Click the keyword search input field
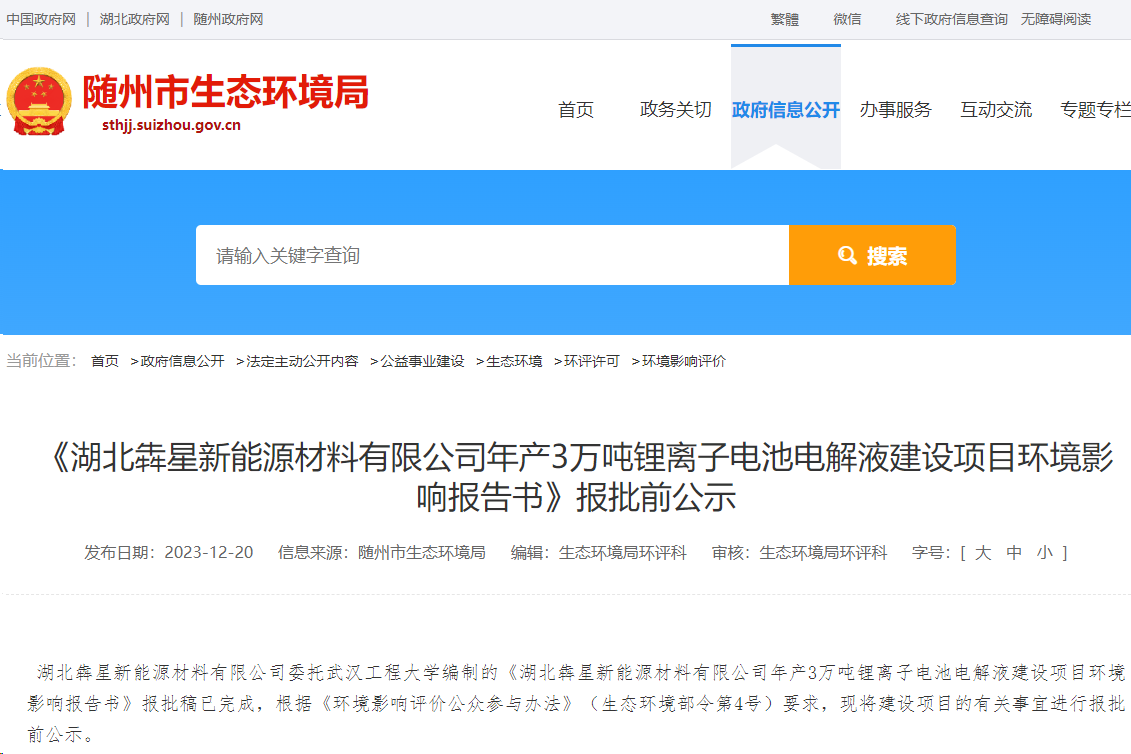1131x754 pixels. click(x=492, y=255)
